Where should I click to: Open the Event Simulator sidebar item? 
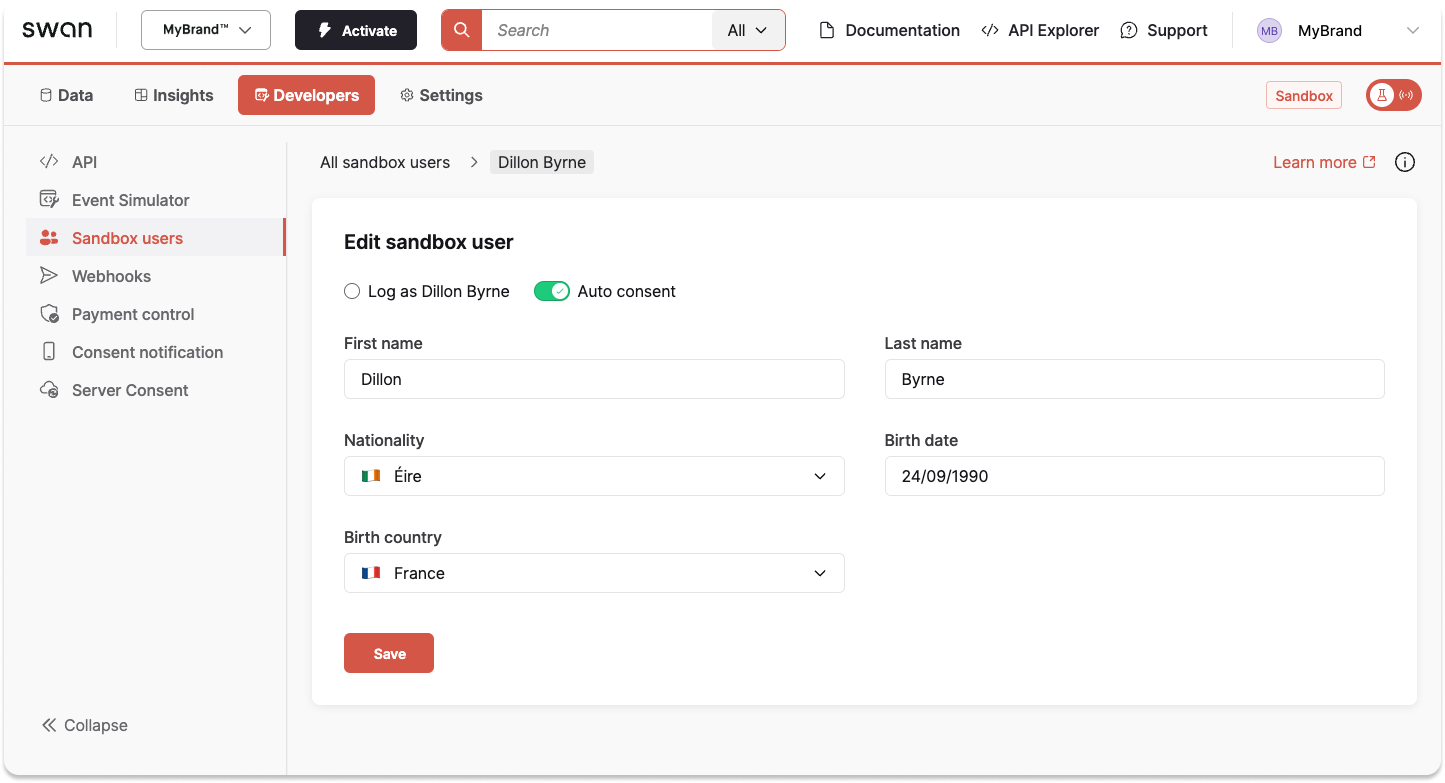(130, 199)
